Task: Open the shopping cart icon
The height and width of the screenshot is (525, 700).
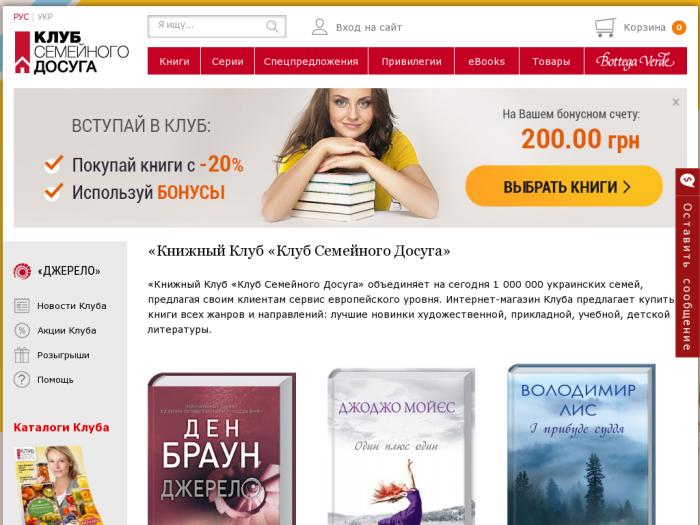Action: (605, 27)
